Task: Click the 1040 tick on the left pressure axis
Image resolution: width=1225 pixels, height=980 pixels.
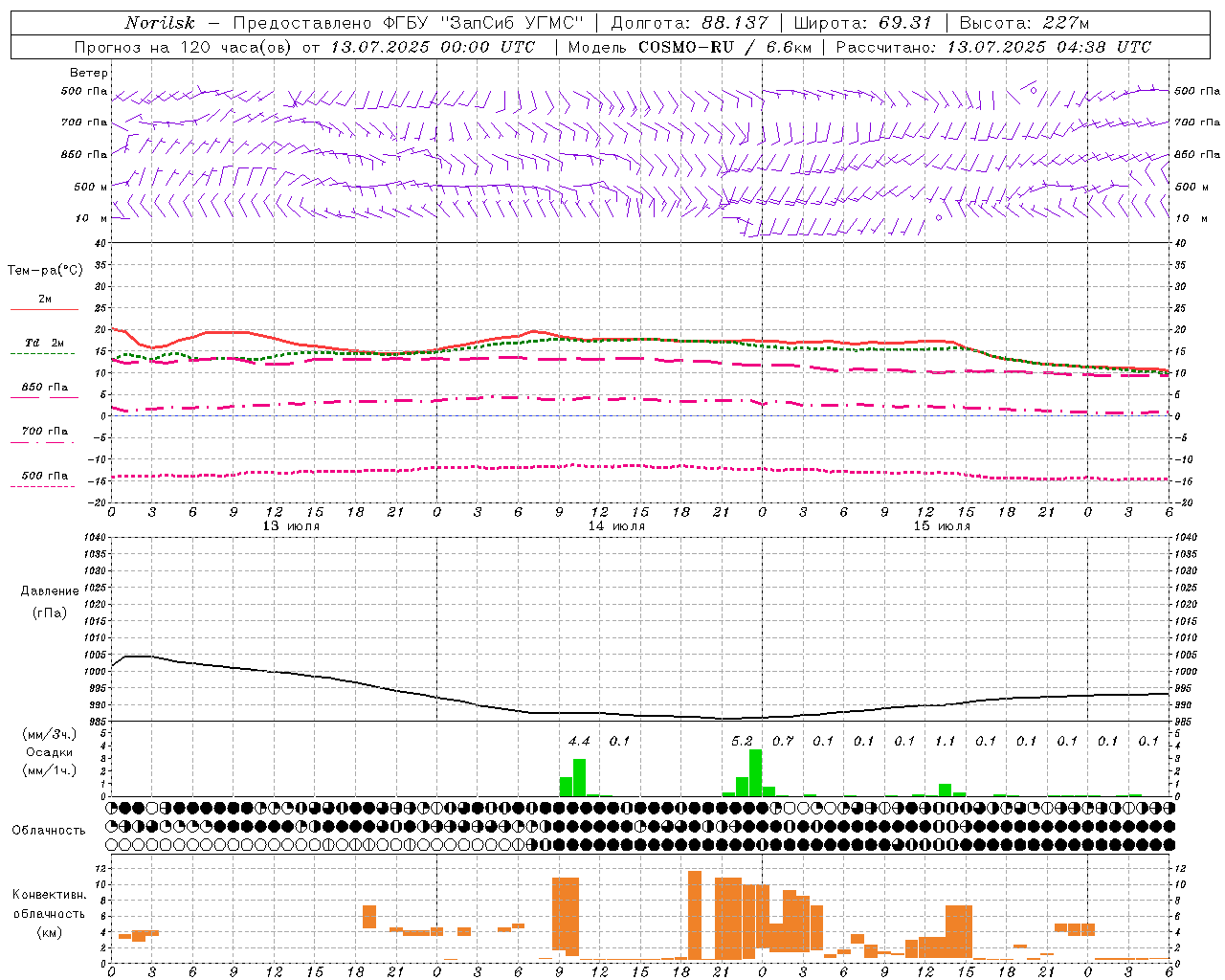Action: pos(97,537)
